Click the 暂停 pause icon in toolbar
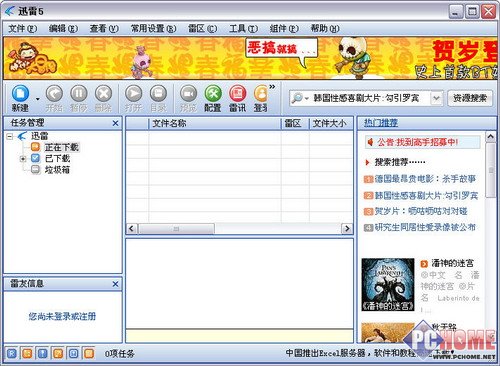This screenshot has height=366, width=500. coord(79,93)
